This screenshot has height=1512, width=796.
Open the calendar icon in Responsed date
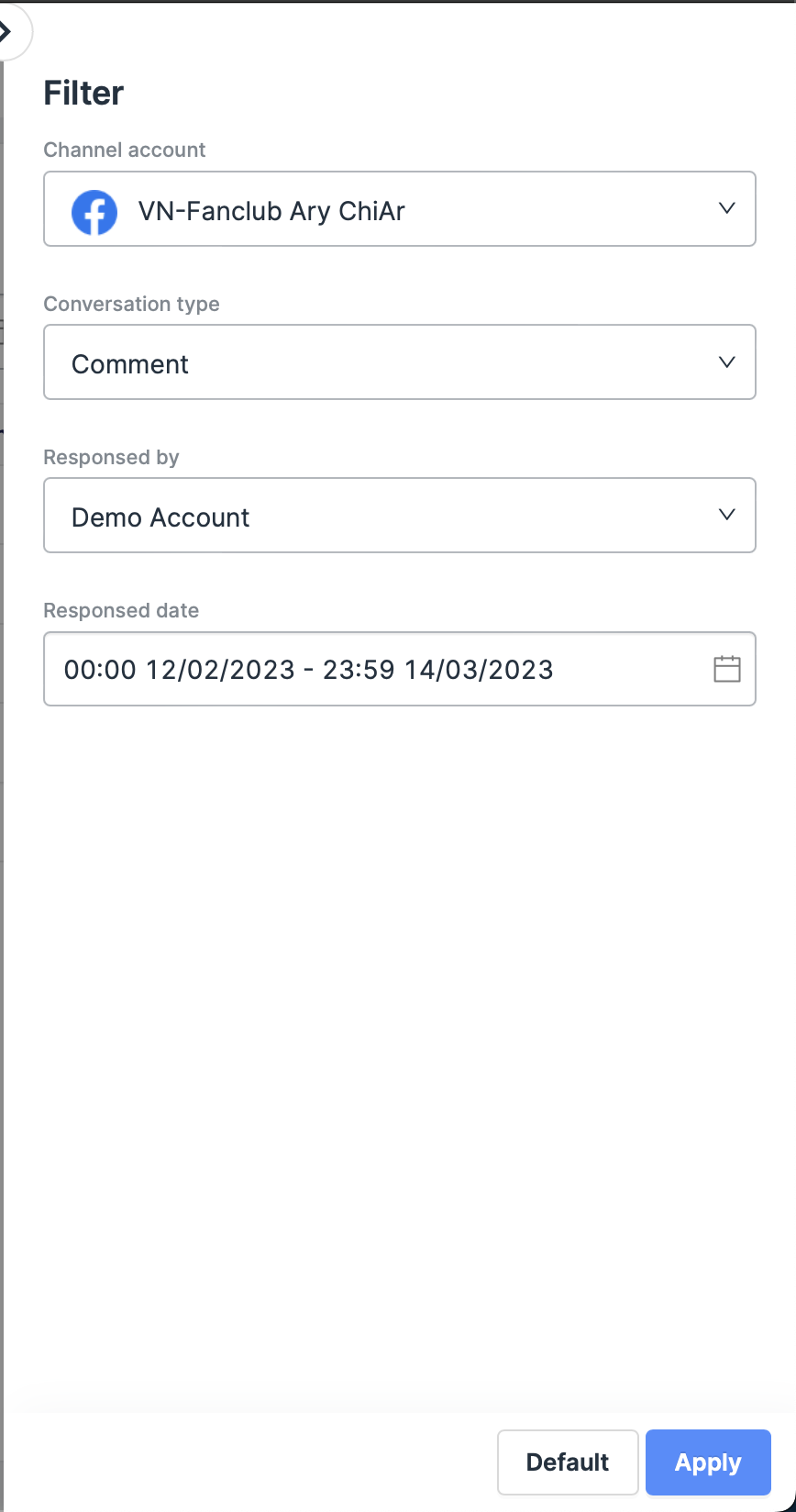[726, 669]
